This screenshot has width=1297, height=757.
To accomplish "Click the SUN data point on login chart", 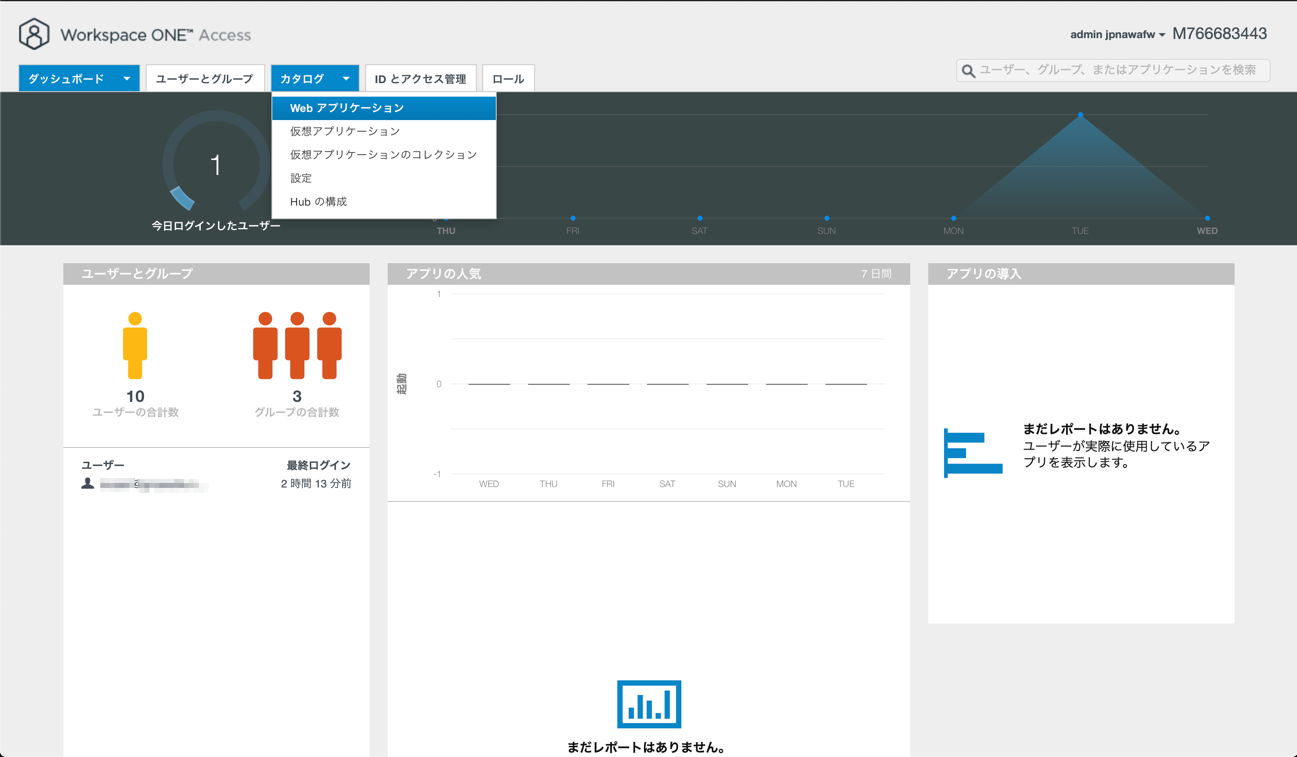I will [827, 218].
